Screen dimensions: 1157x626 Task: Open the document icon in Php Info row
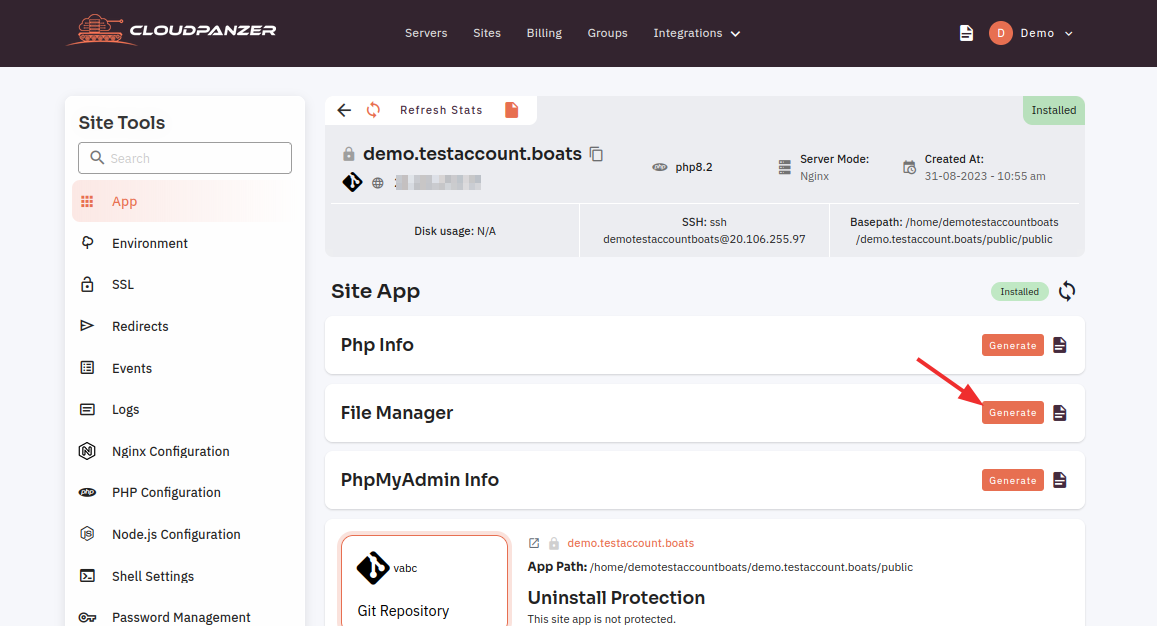pos(1060,345)
